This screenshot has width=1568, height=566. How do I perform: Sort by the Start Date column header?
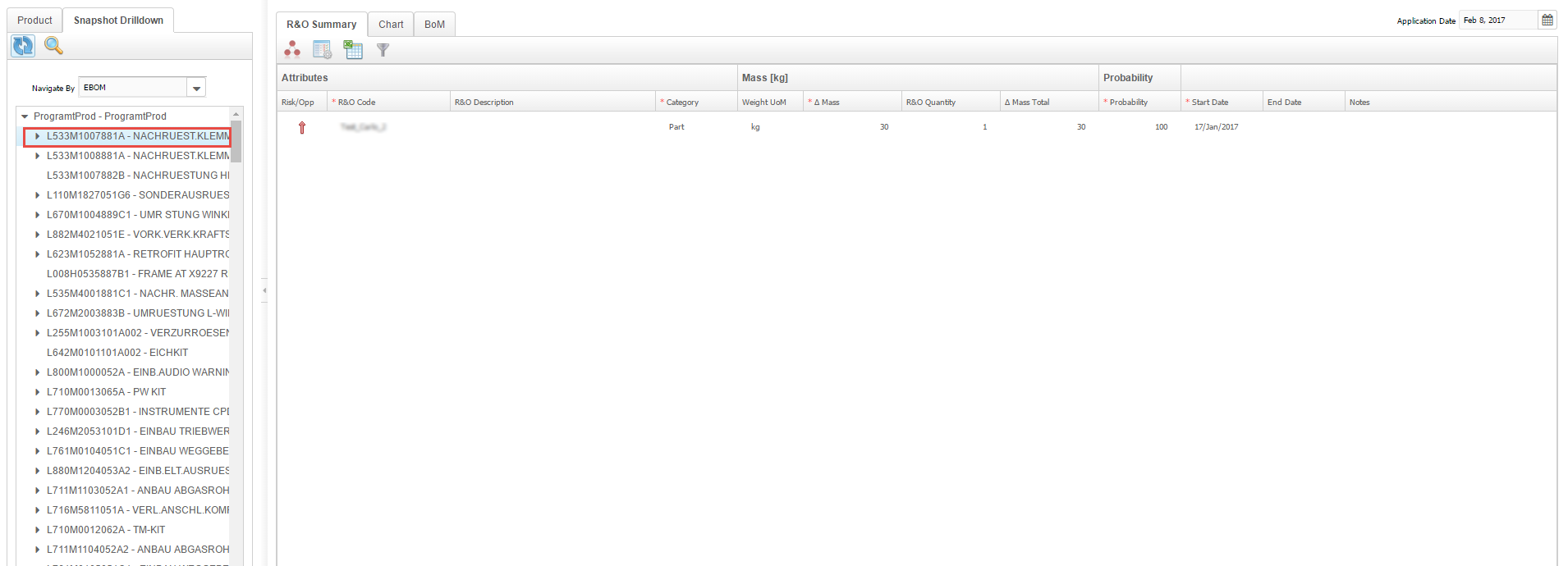pyautogui.click(x=1222, y=102)
